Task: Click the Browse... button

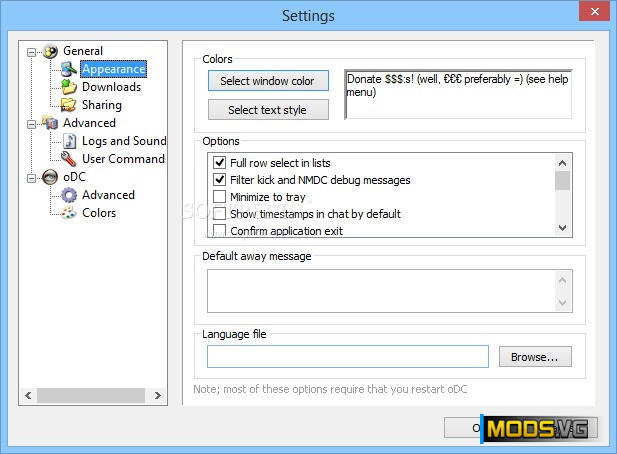Action: point(541,357)
